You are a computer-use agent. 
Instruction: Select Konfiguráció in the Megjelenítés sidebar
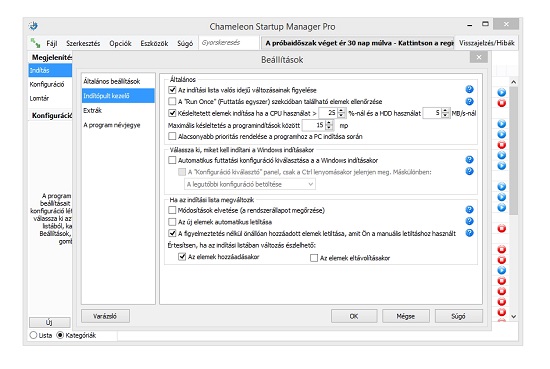coord(50,85)
